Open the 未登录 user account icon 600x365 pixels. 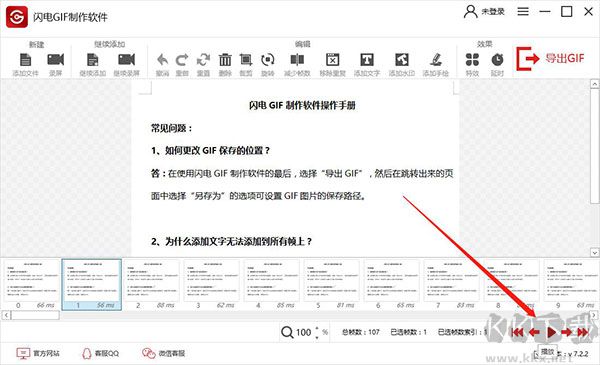470,11
